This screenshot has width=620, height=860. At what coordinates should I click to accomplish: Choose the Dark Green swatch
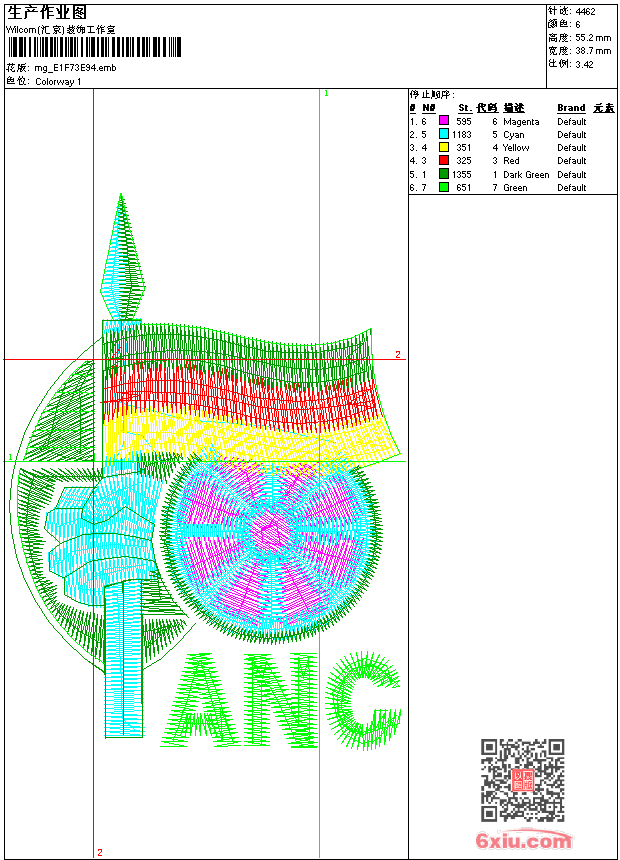coord(444,174)
